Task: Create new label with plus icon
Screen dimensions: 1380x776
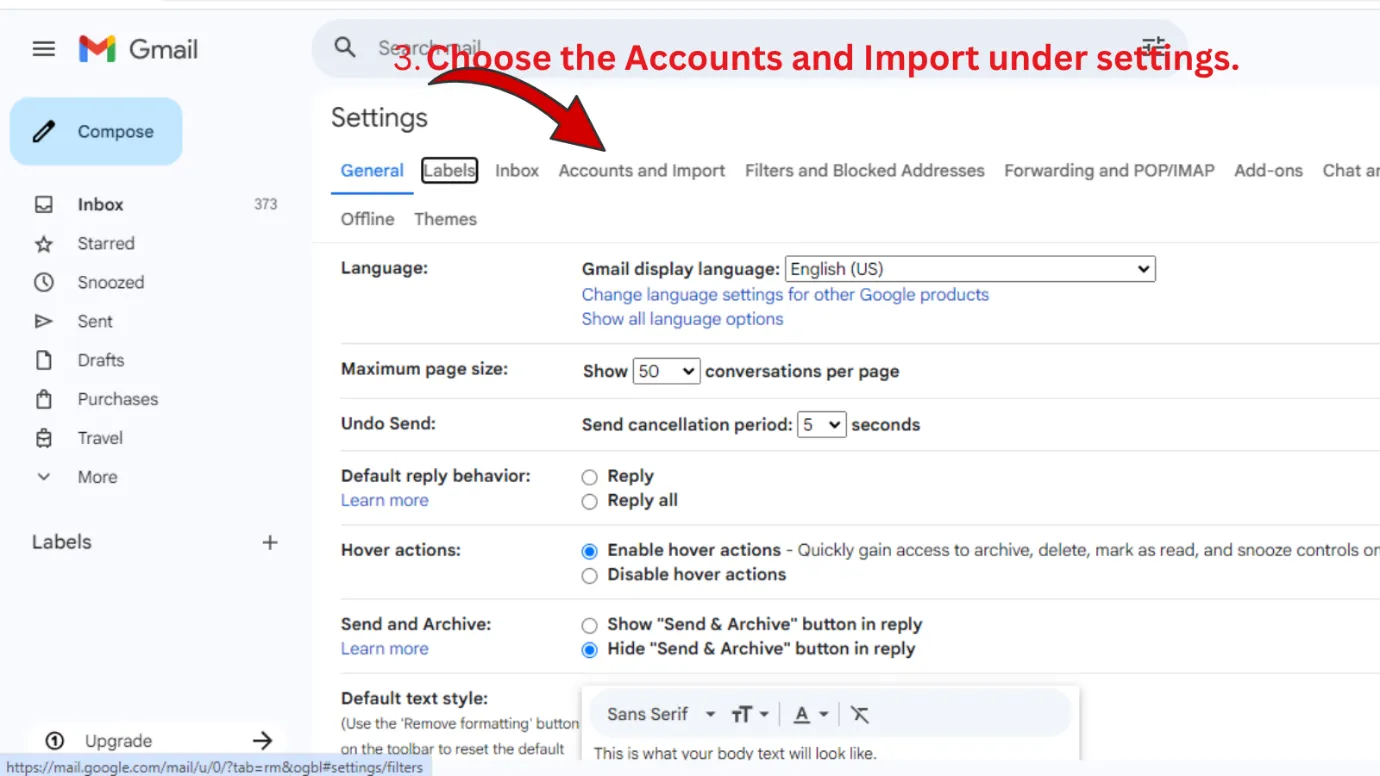Action: click(x=270, y=542)
